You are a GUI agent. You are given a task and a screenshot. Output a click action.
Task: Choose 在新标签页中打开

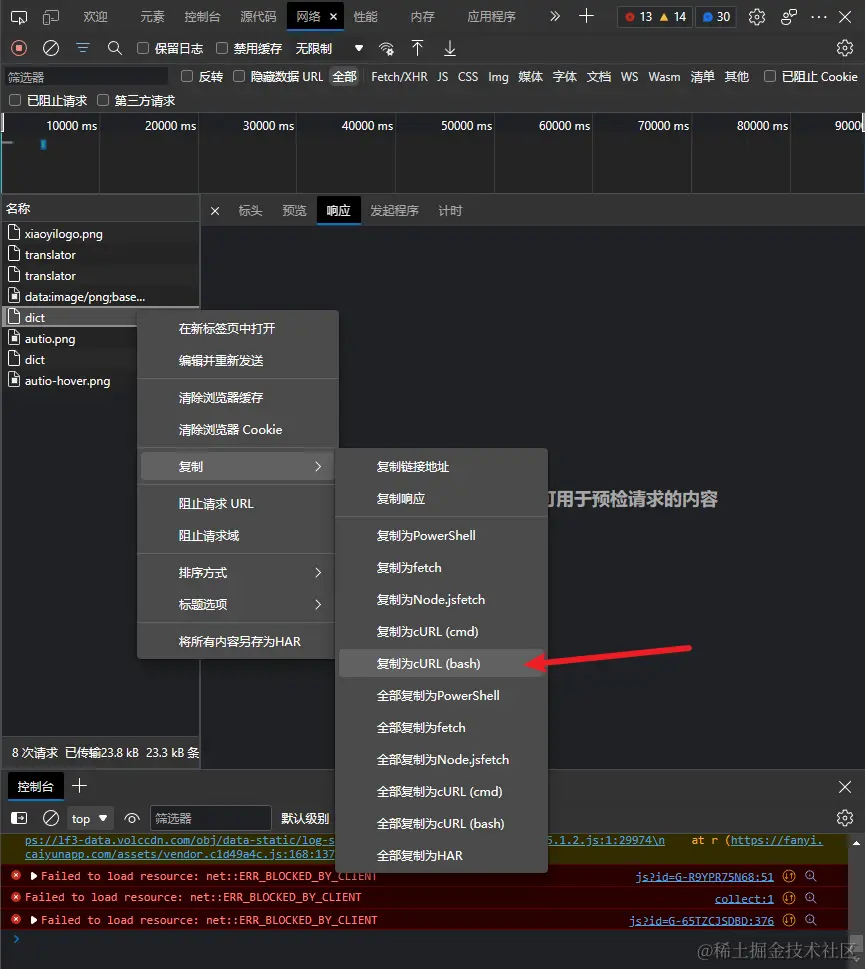238,329
